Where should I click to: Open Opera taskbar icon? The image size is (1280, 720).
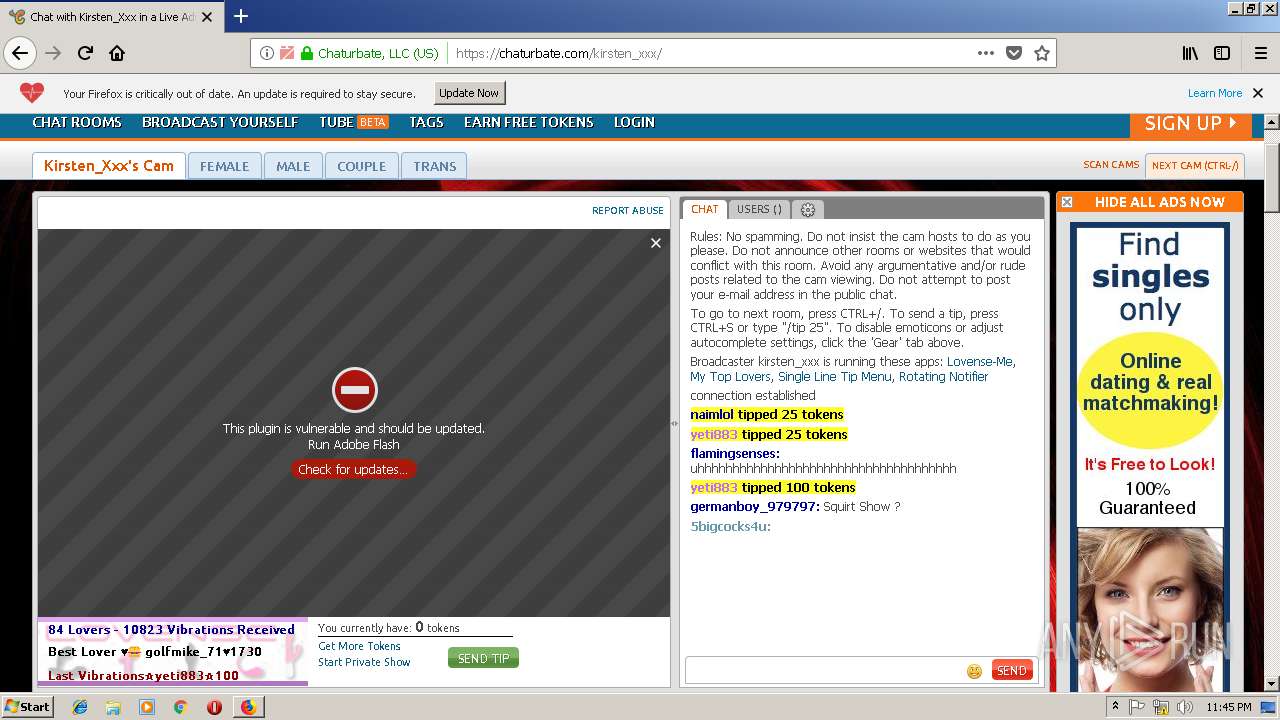tap(214, 707)
